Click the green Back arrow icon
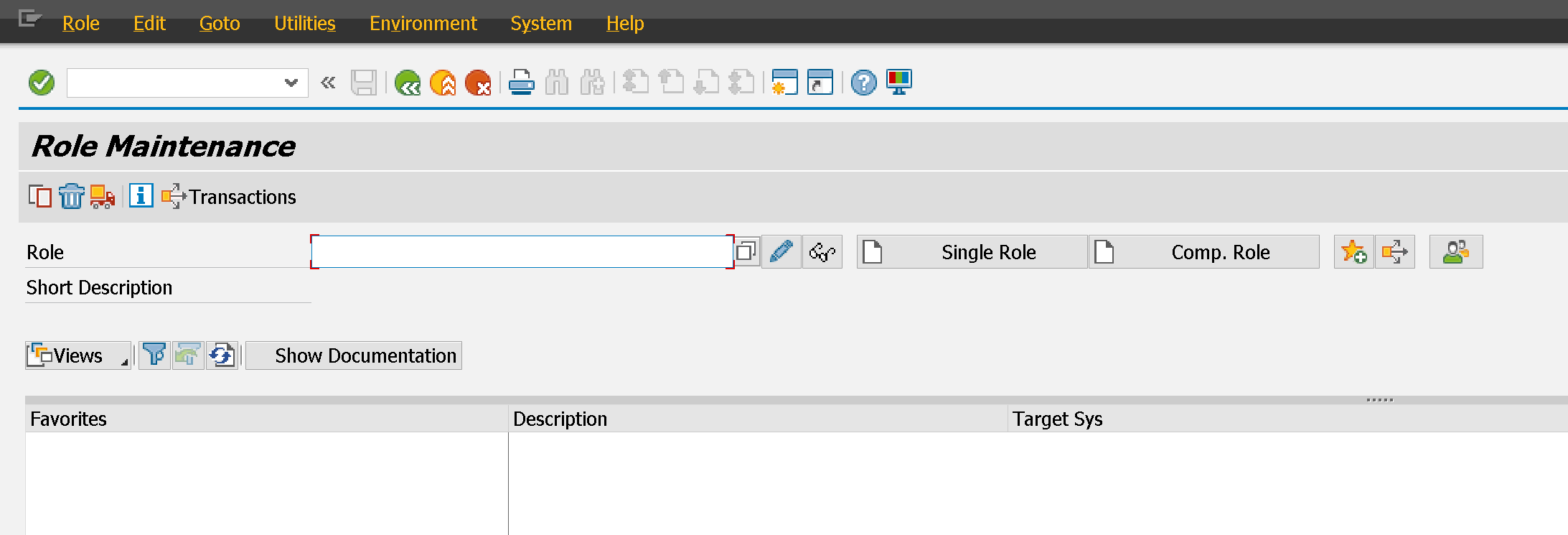Image resolution: width=1568 pixels, height=535 pixels. (x=408, y=83)
